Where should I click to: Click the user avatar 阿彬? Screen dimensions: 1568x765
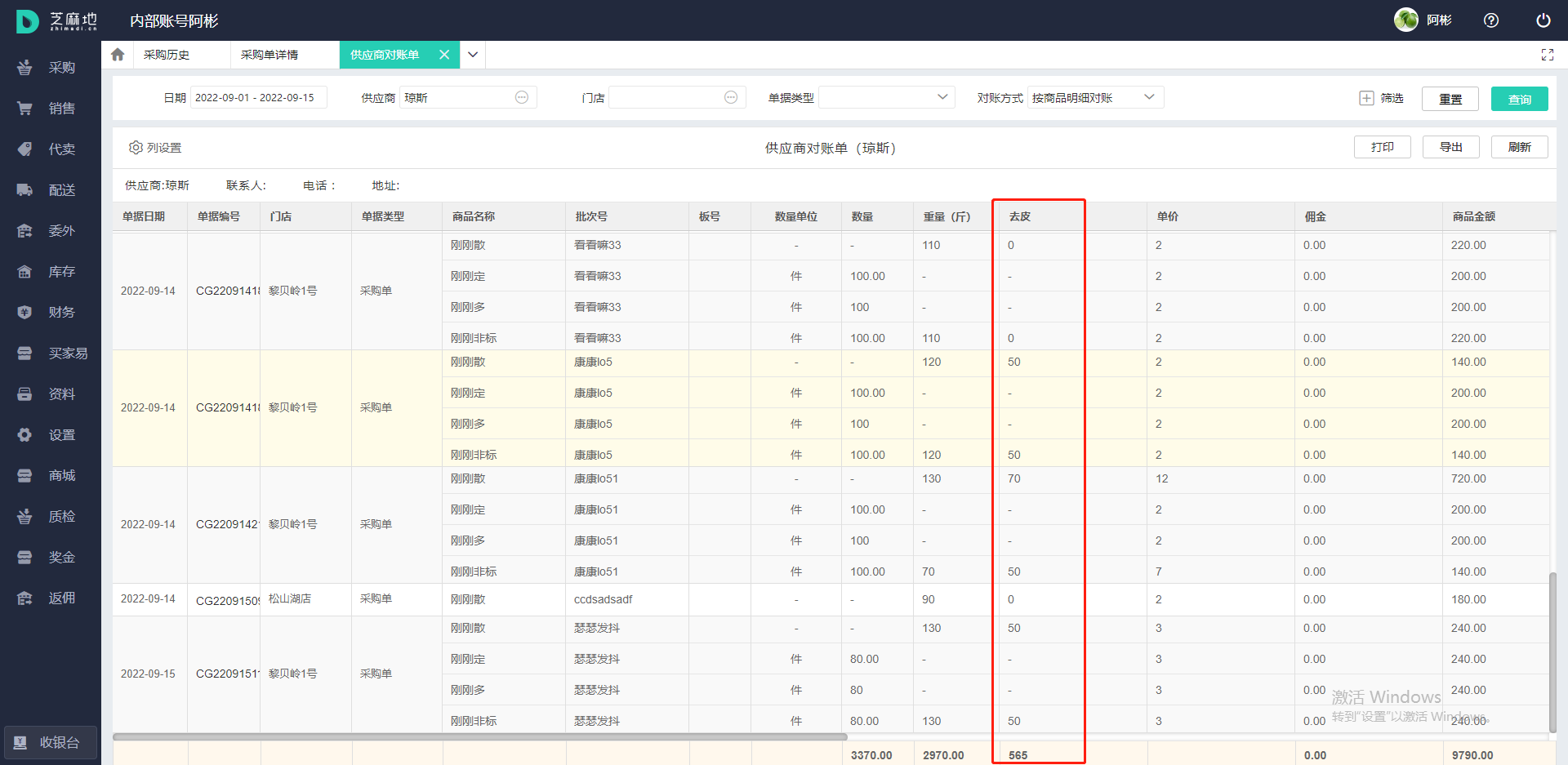[1406, 20]
